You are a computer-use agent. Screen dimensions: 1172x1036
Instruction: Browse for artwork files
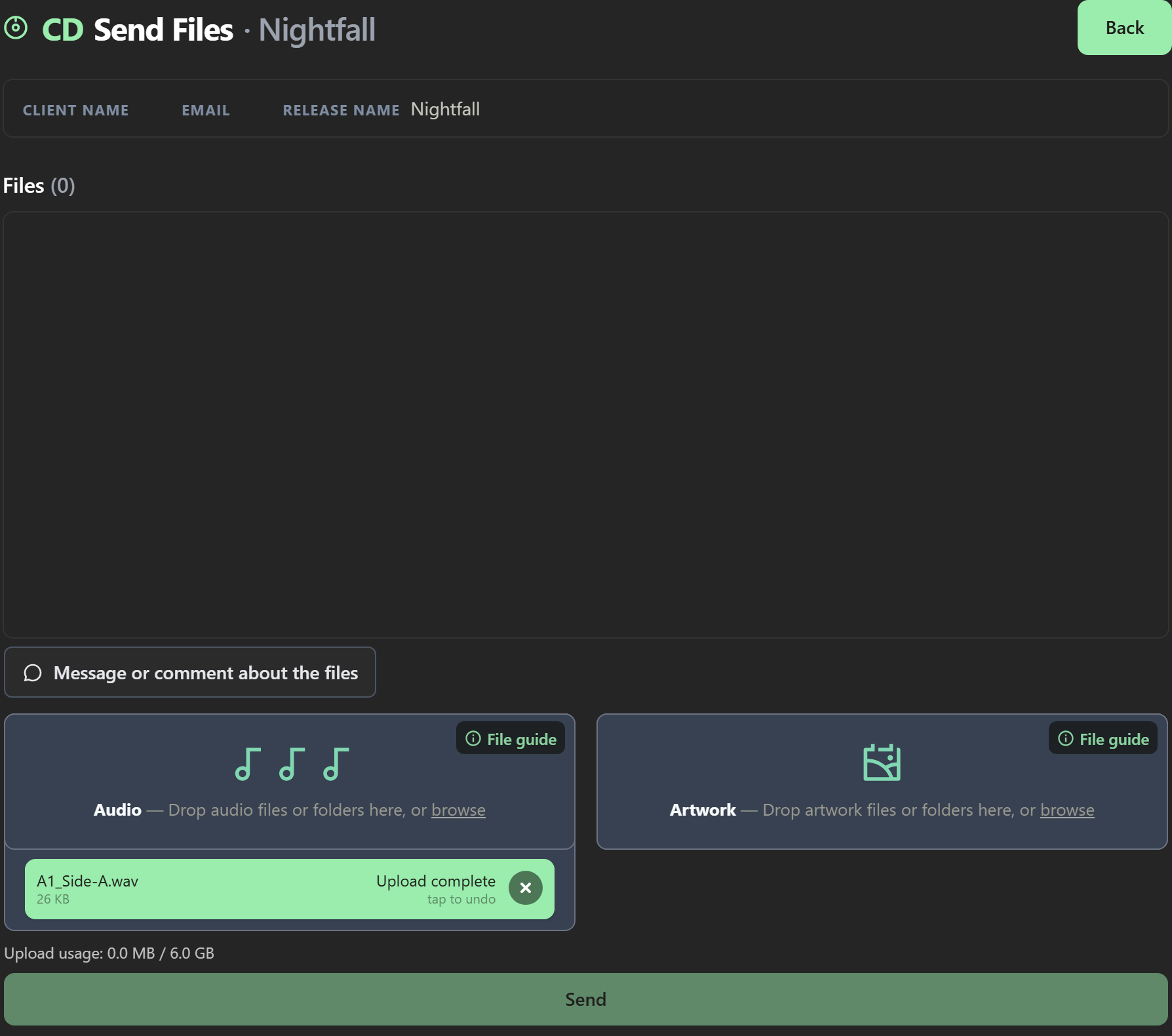coord(1067,810)
